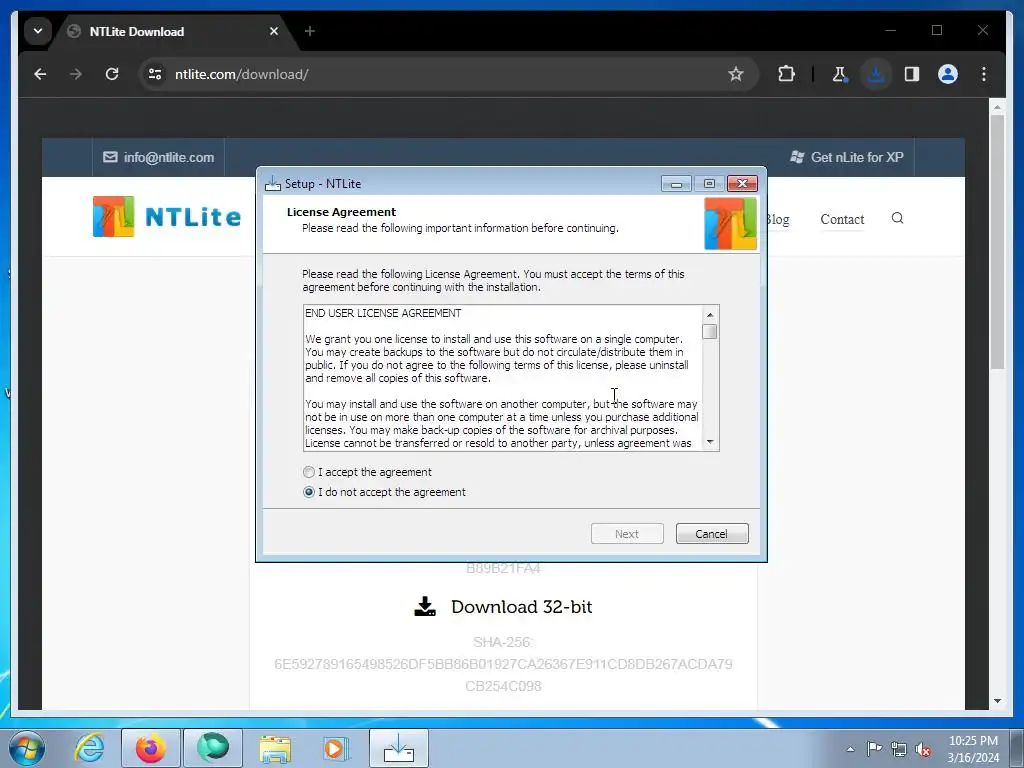The height and width of the screenshot is (768, 1024).
Task: Open Chrome Labs flask icon
Action: 839,74
